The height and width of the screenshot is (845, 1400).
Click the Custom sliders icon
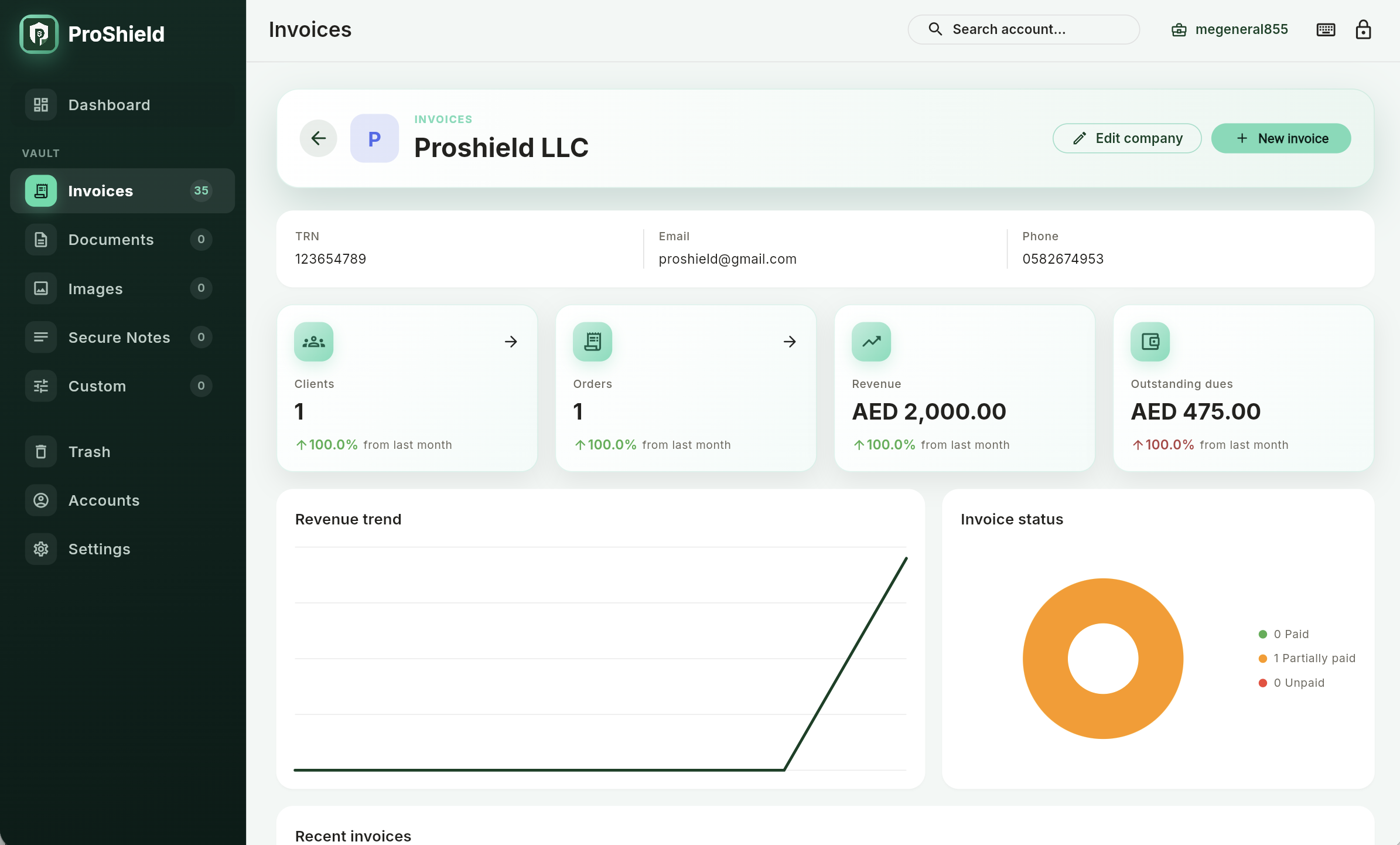pyautogui.click(x=41, y=386)
